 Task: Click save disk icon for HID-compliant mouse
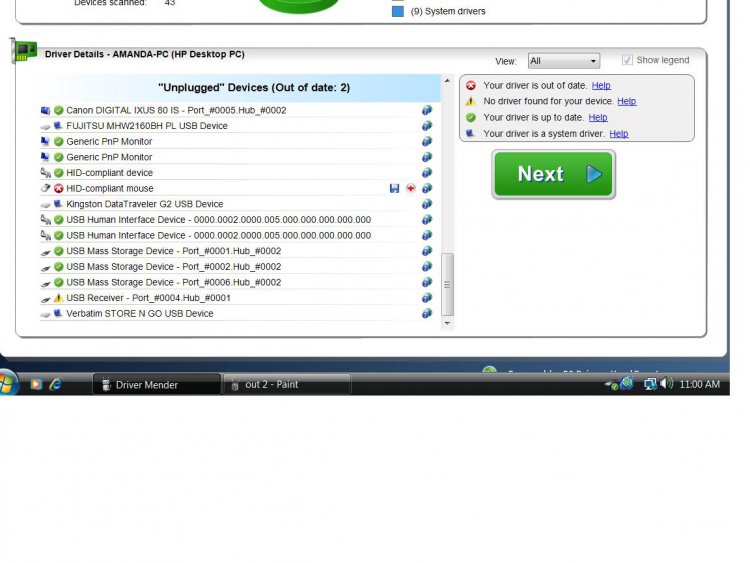[394, 188]
